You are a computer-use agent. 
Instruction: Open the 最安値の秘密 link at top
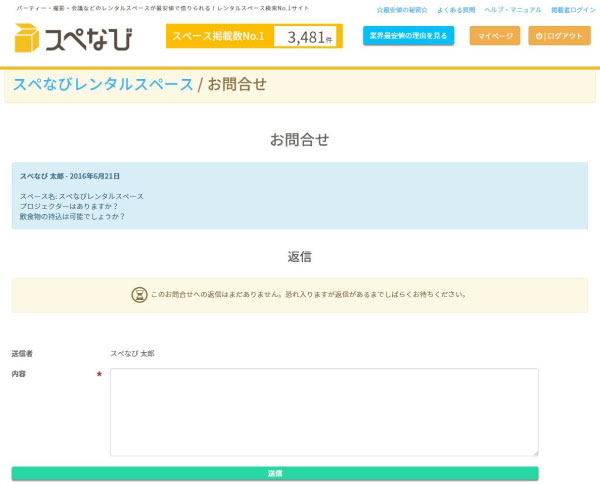tap(402, 9)
